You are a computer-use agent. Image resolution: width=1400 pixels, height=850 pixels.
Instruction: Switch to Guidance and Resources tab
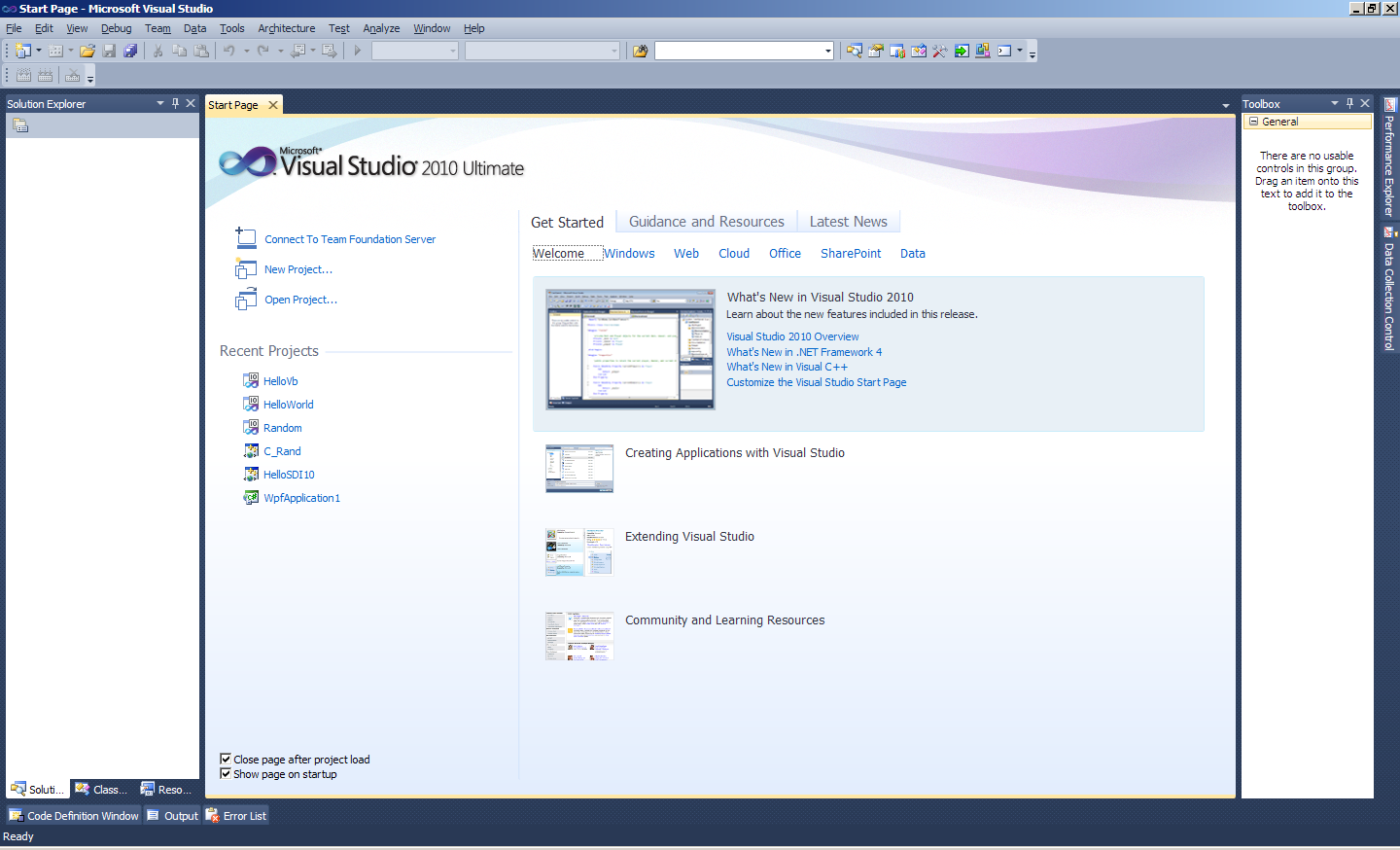tap(706, 222)
